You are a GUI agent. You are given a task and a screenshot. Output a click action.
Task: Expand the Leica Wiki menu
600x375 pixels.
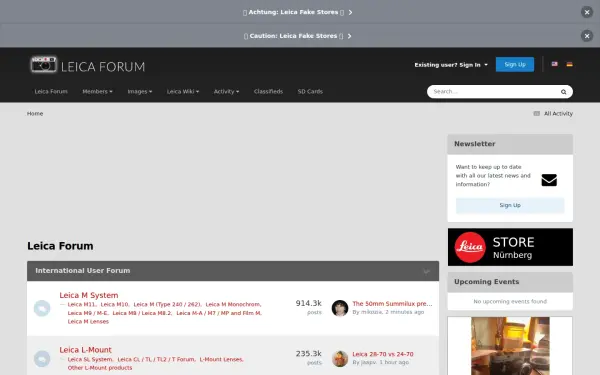(183, 91)
